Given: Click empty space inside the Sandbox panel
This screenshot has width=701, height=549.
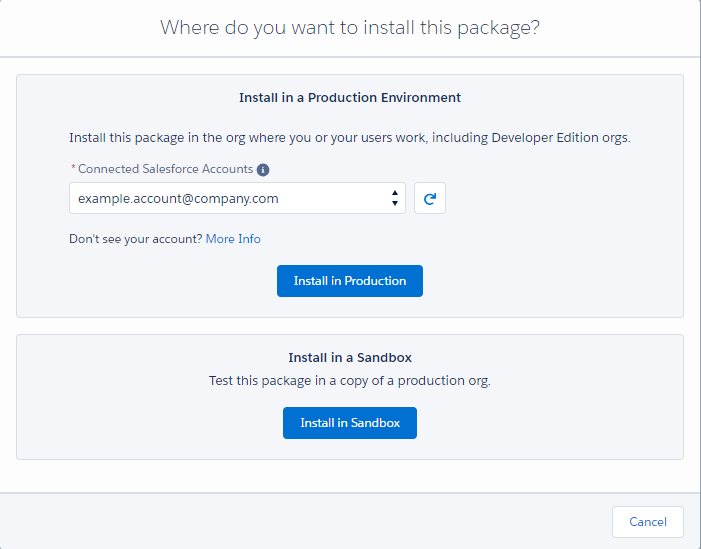Looking at the screenshot, I should (560, 420).
